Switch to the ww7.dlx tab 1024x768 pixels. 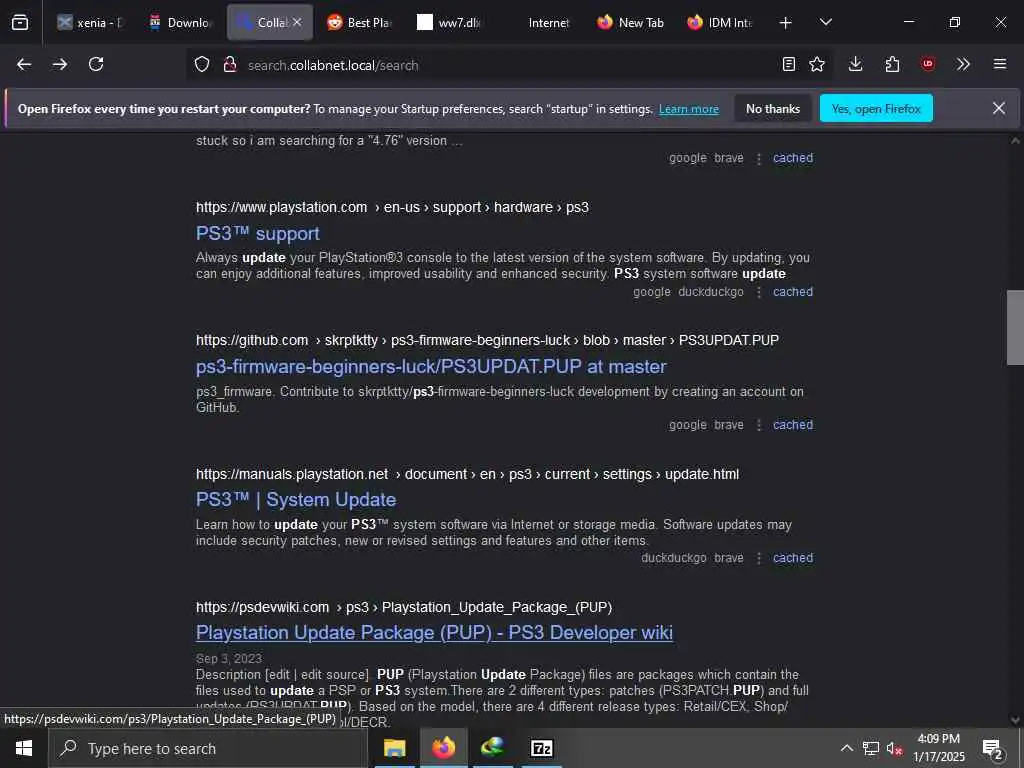coord(449,22)
